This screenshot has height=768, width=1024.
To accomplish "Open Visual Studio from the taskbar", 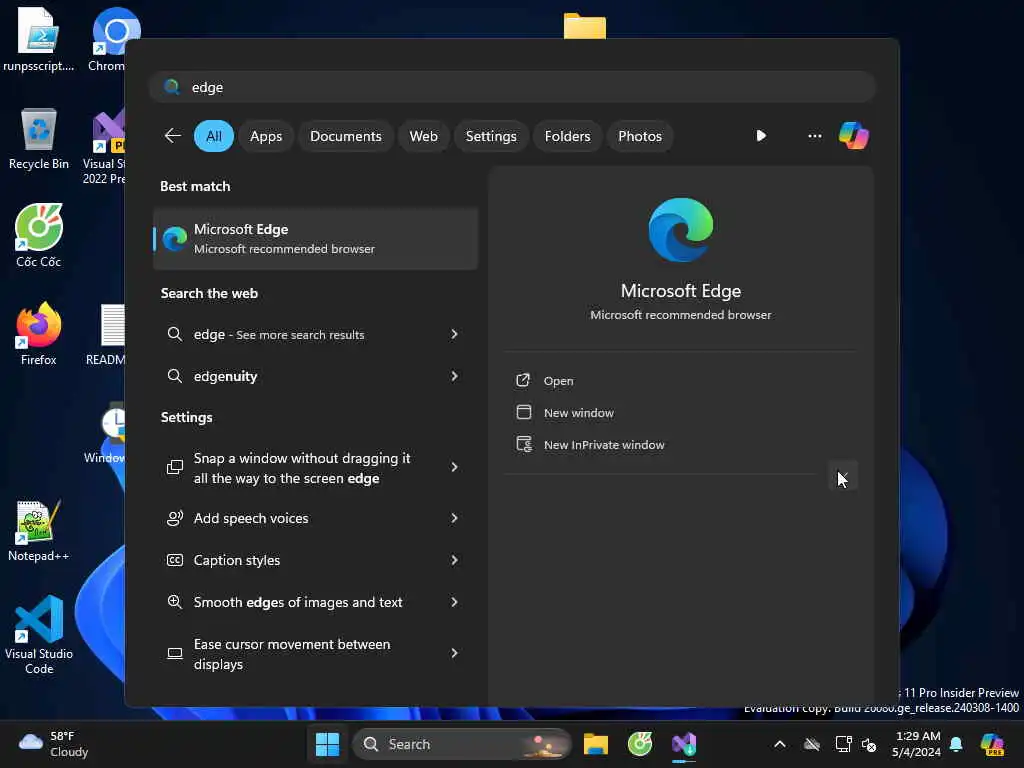I will tap(684, 744).
